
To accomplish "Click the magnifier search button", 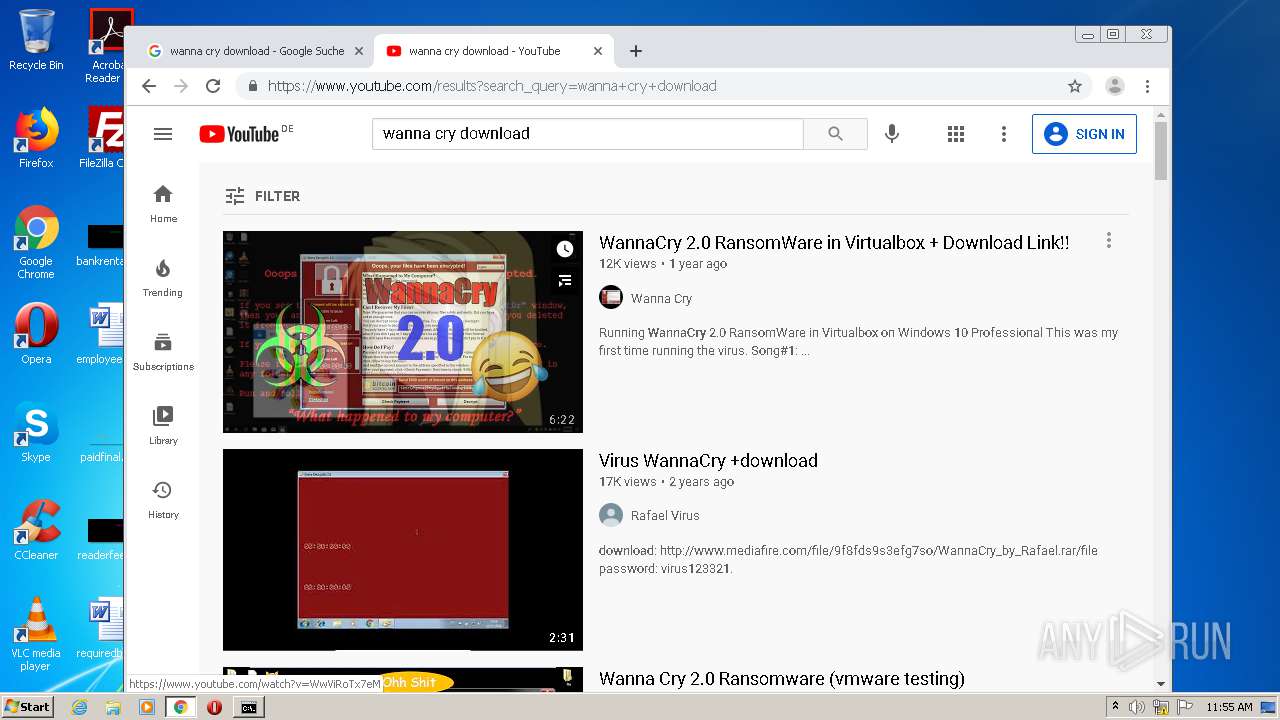I will tap(835, 134).
